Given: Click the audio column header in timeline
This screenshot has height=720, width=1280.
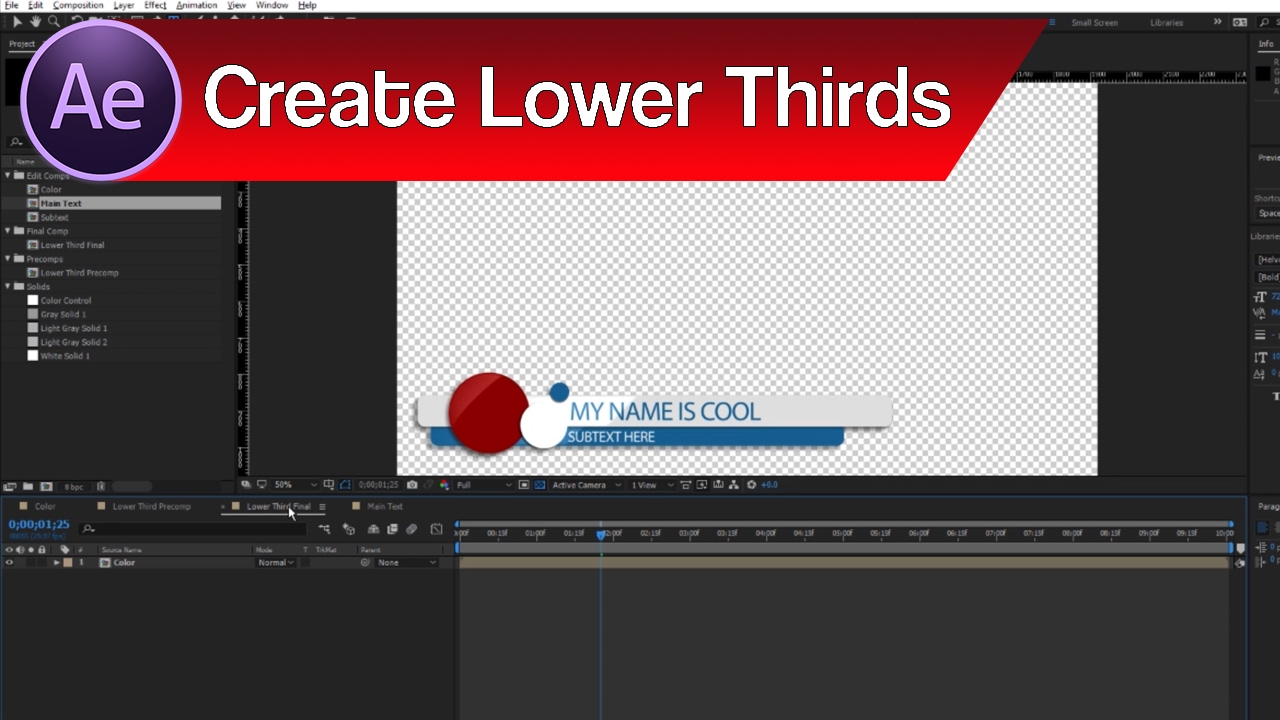Looking at the screenshot, I should click(x=20, y=550).
